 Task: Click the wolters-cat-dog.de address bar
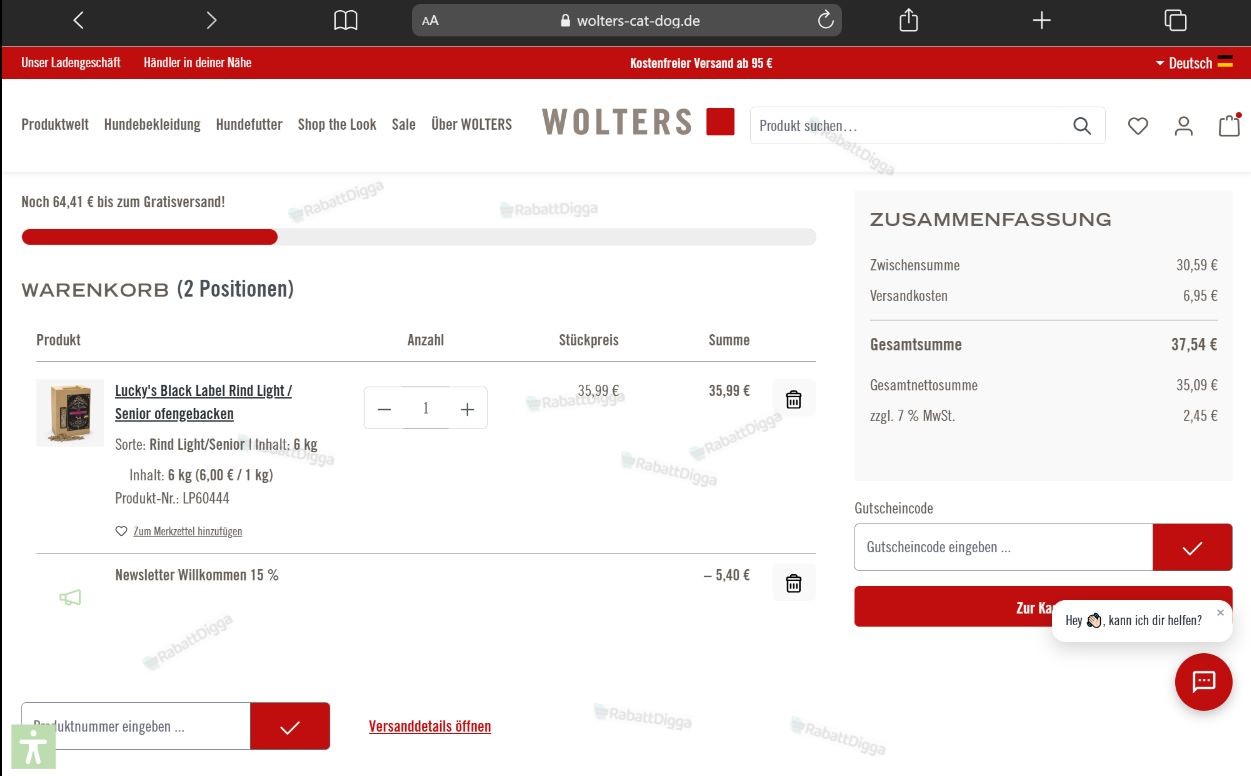tap(627, 20)
